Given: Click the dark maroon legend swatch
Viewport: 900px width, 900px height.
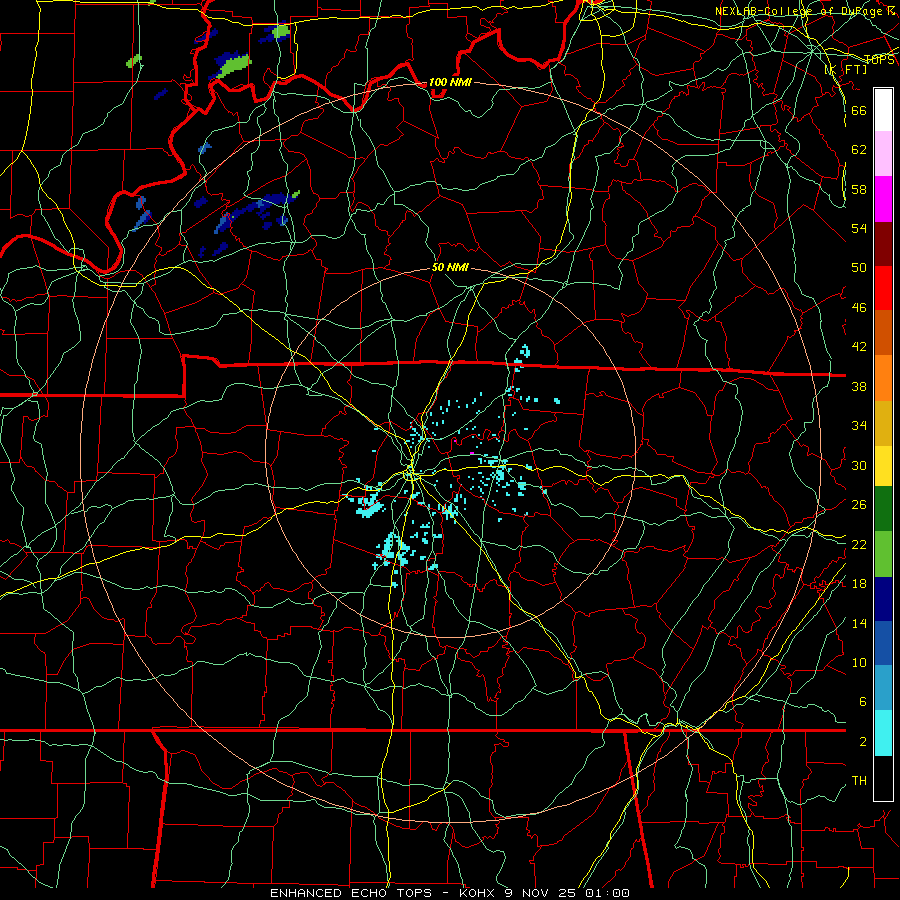Looking at the screenshot, I should (883, 243).
